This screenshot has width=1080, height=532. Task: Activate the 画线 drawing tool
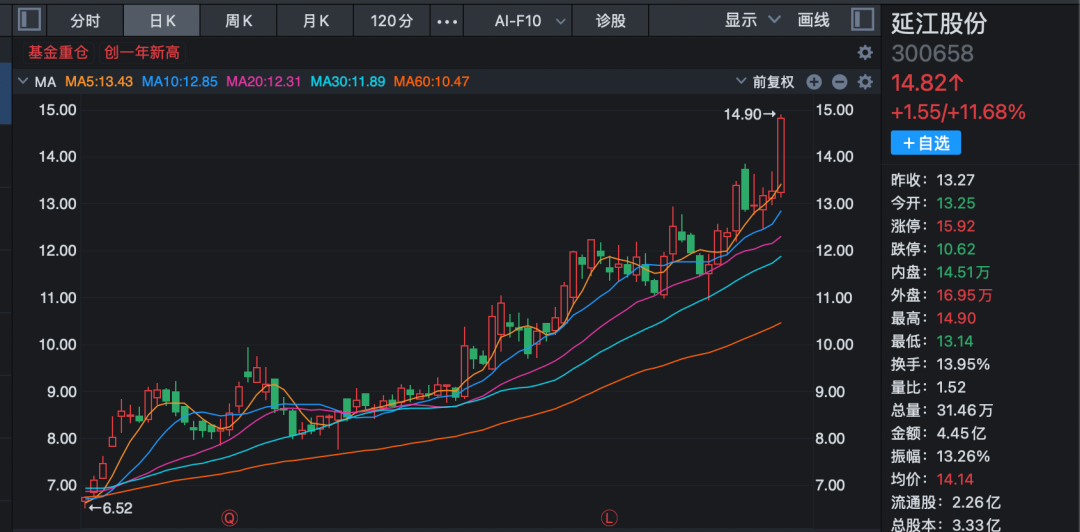[814, 20]
